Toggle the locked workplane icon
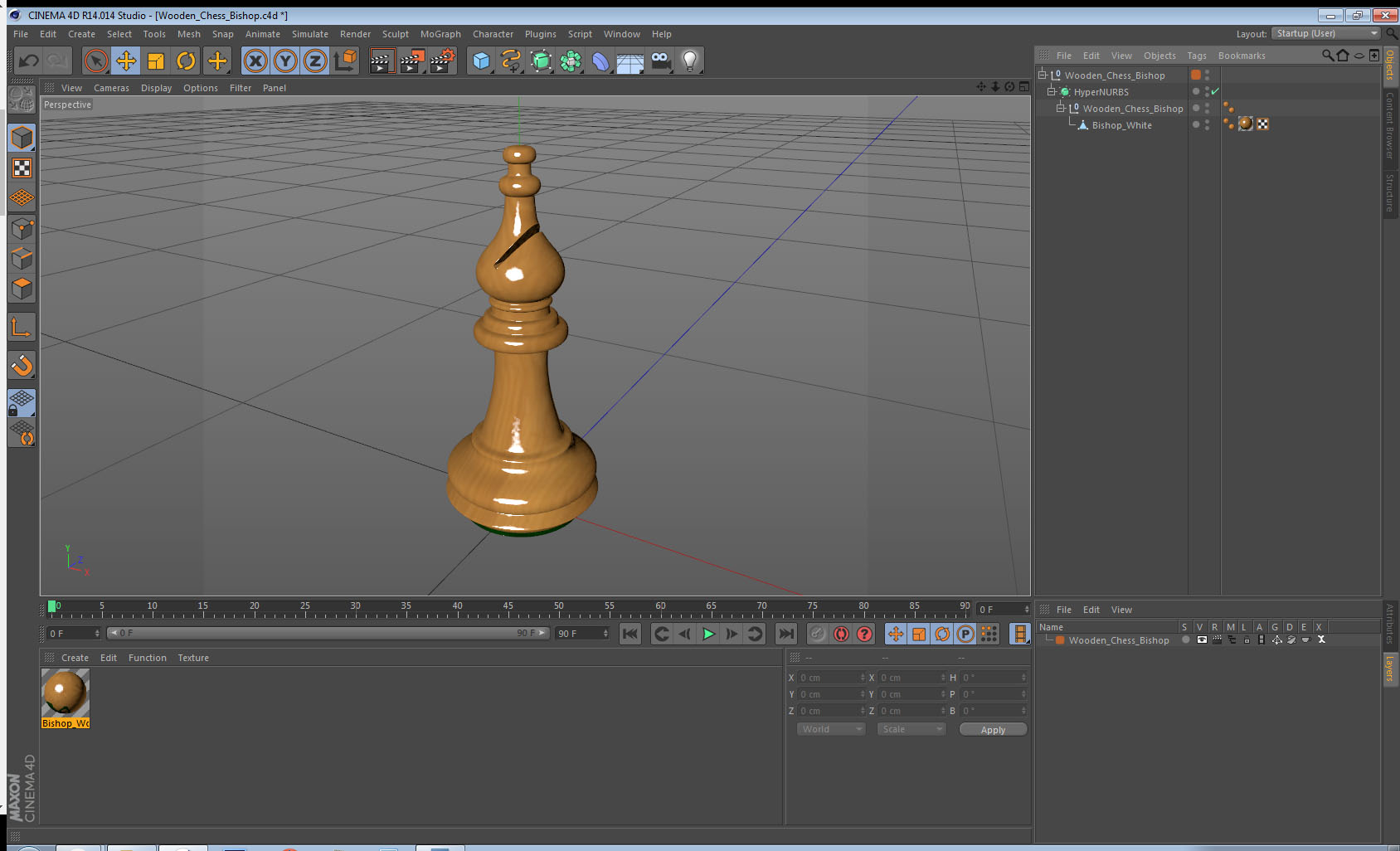Screen dimensions: 1400x851 (22, 403)
